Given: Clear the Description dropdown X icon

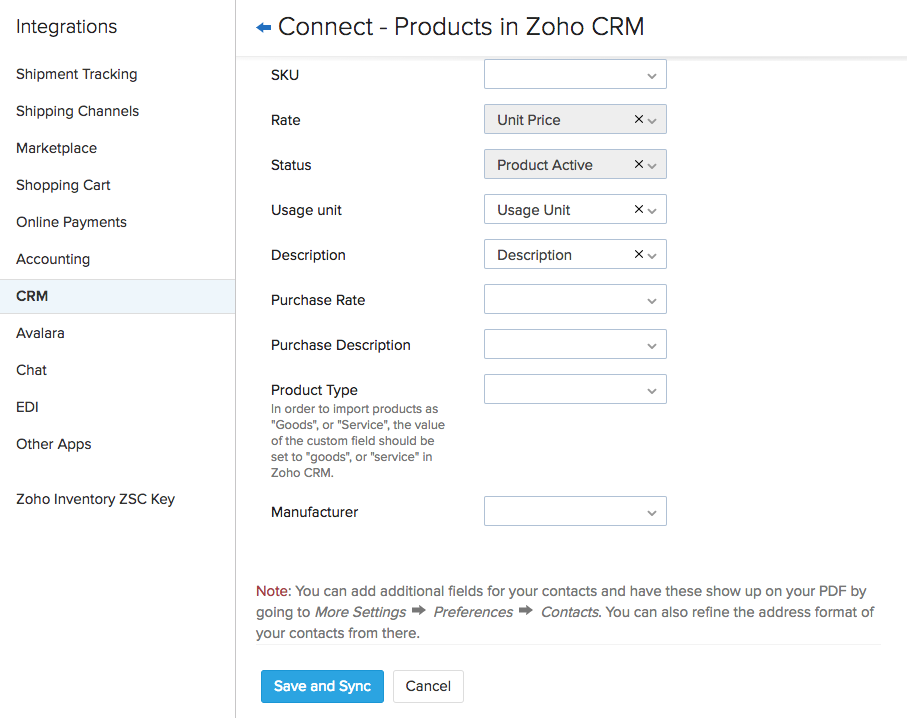Looking at the screenshot, I should pyautogui.click(x=639, y=254).
